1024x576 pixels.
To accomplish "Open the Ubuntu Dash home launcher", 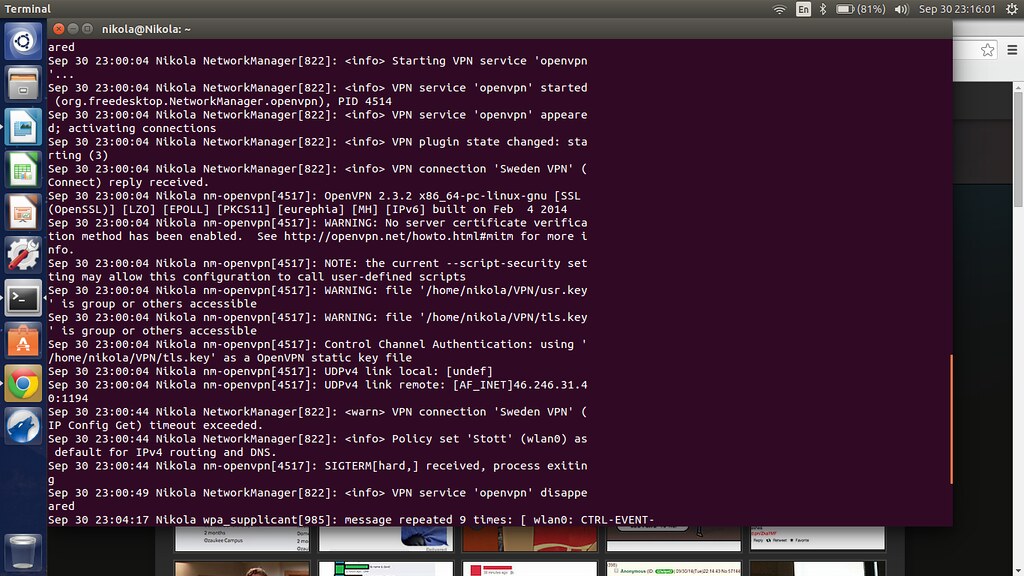I will click(23, 41).
